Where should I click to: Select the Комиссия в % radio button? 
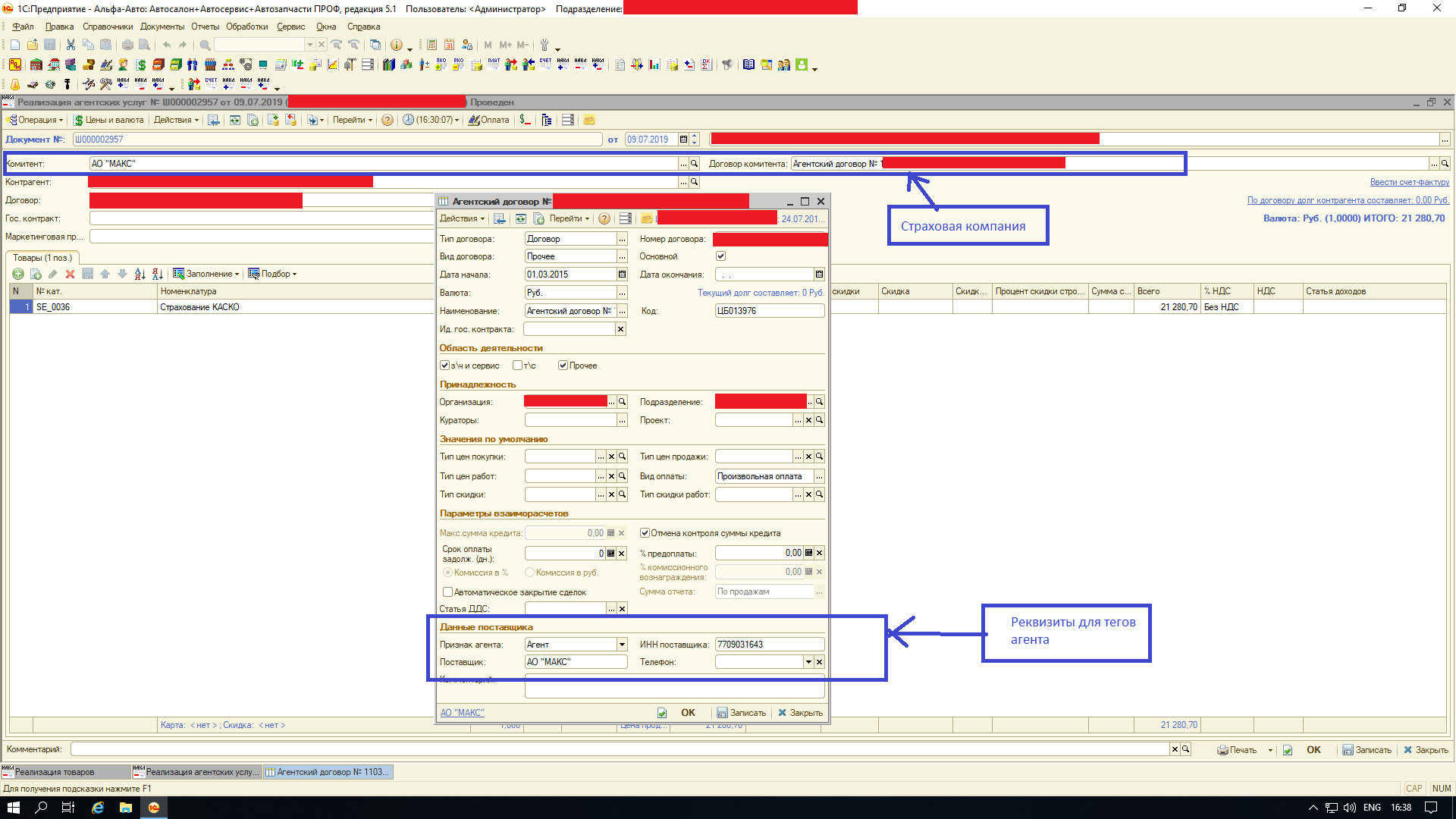(x=447, y=573)
